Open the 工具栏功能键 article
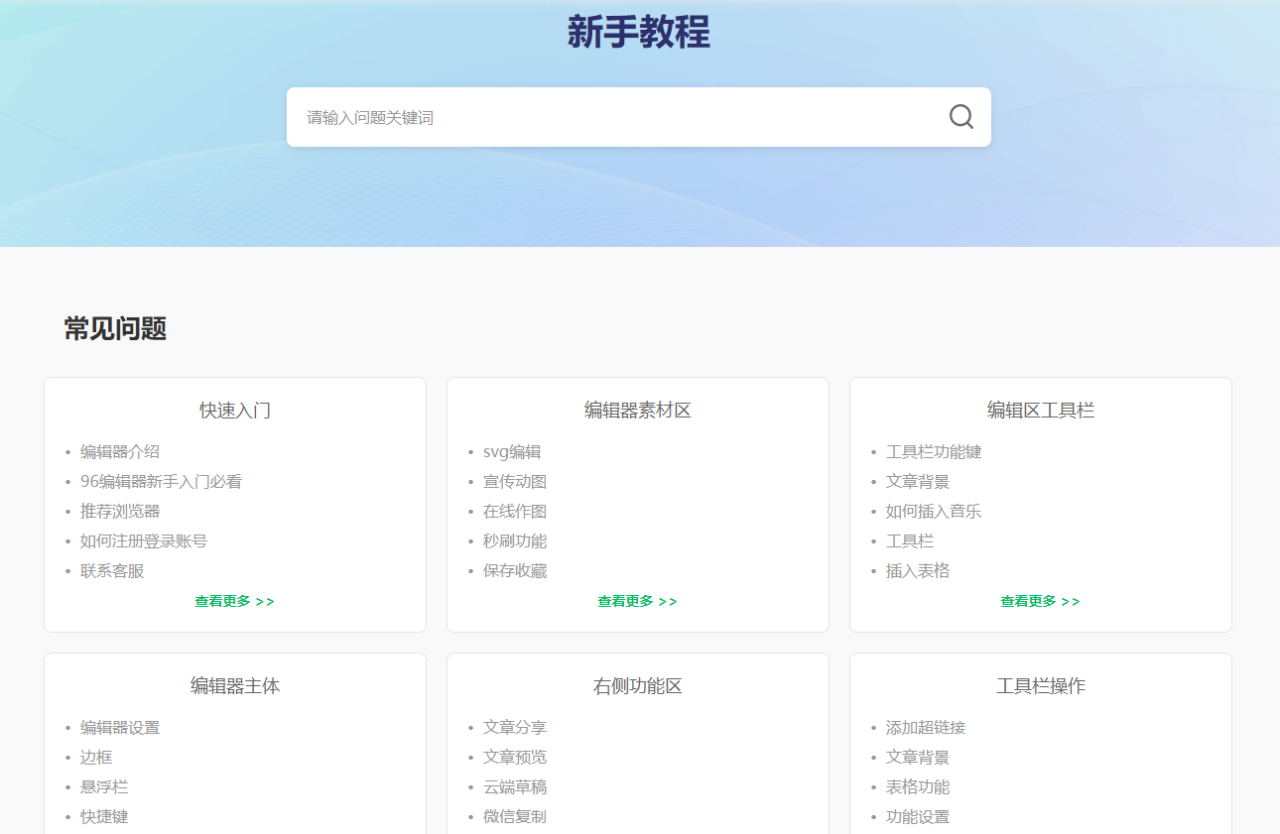 (933, 452)
